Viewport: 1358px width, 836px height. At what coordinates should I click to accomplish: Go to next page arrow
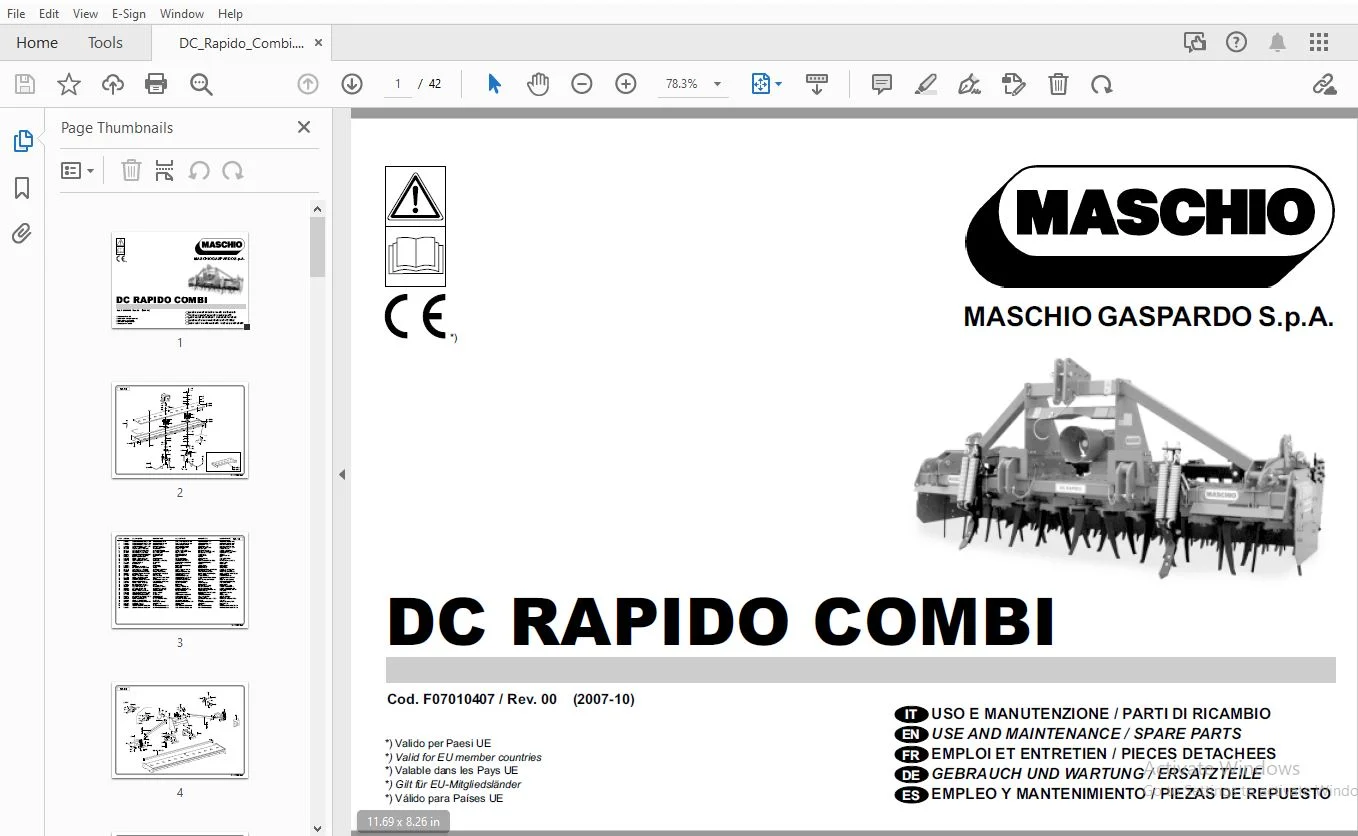tap(352, 84)
